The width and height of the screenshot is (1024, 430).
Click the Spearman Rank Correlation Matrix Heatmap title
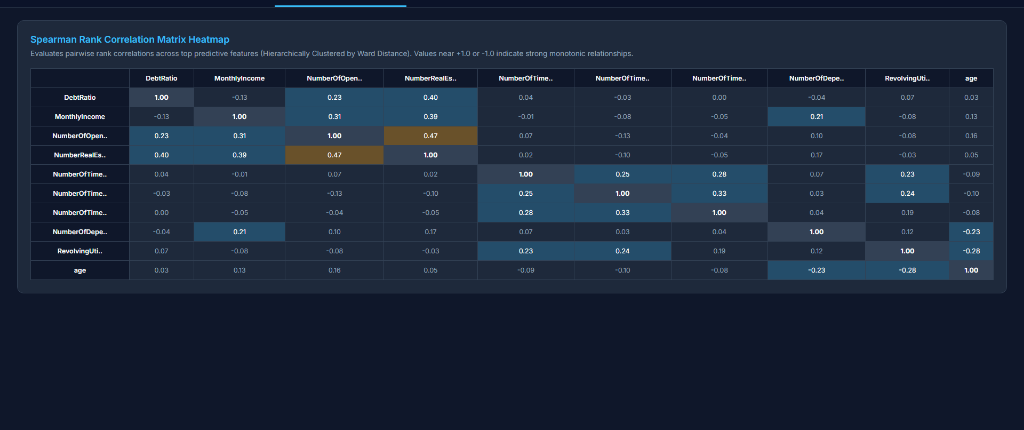coord(130,40)
